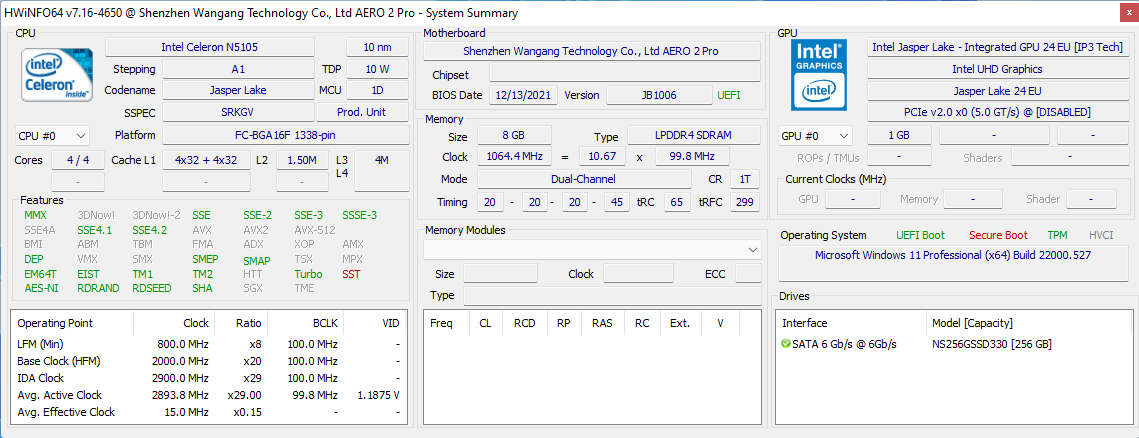Click the PCIe v2.0 x0 DISABLED field
The width and height of the screenshot is (1139, 438).
pyautogui.click(x=997, y=113)
